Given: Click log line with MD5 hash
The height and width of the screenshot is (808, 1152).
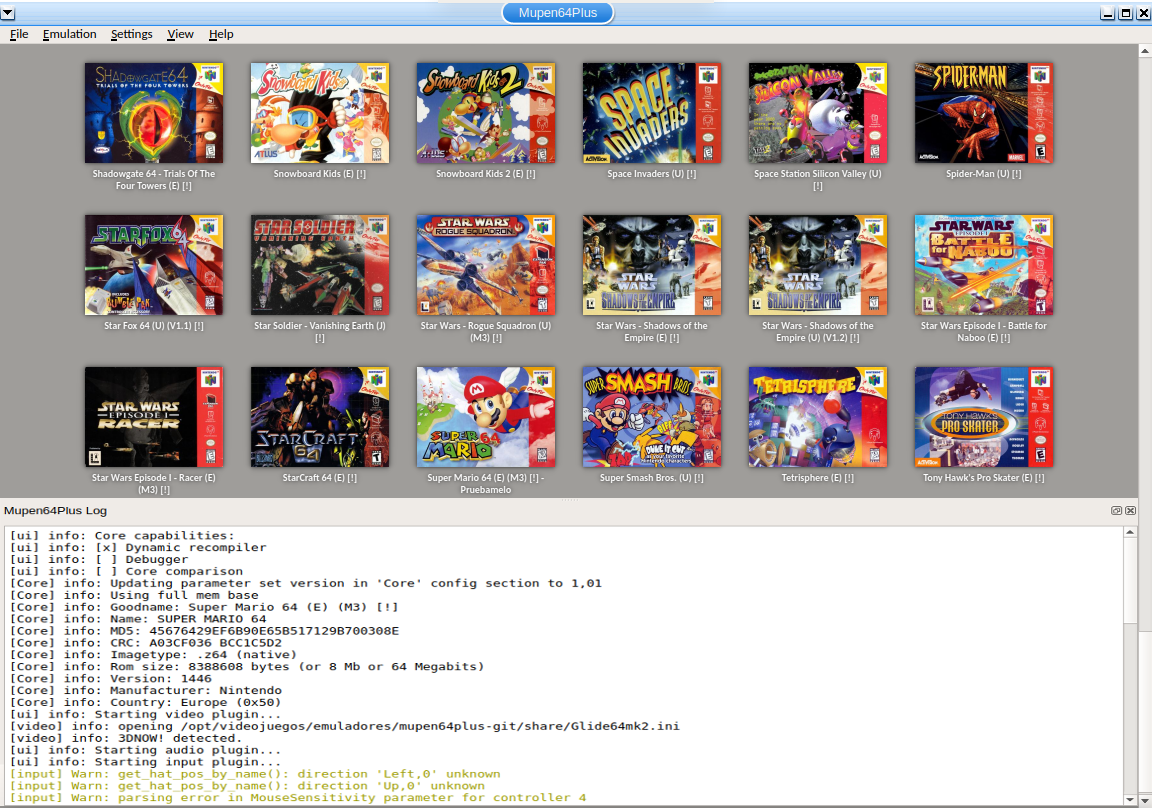Looking at the screenshot, I should 204,631.
